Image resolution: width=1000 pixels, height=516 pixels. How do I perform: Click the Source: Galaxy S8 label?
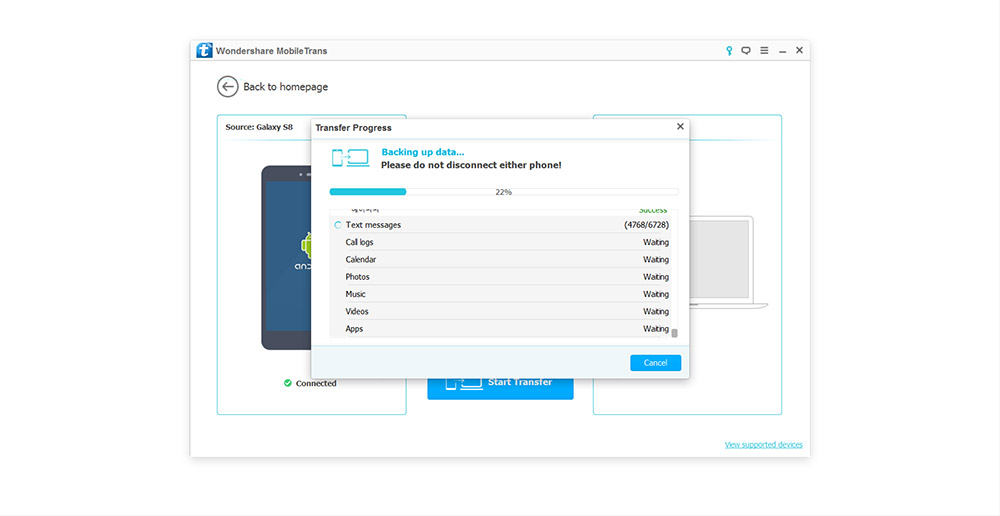tap(259, 127)
